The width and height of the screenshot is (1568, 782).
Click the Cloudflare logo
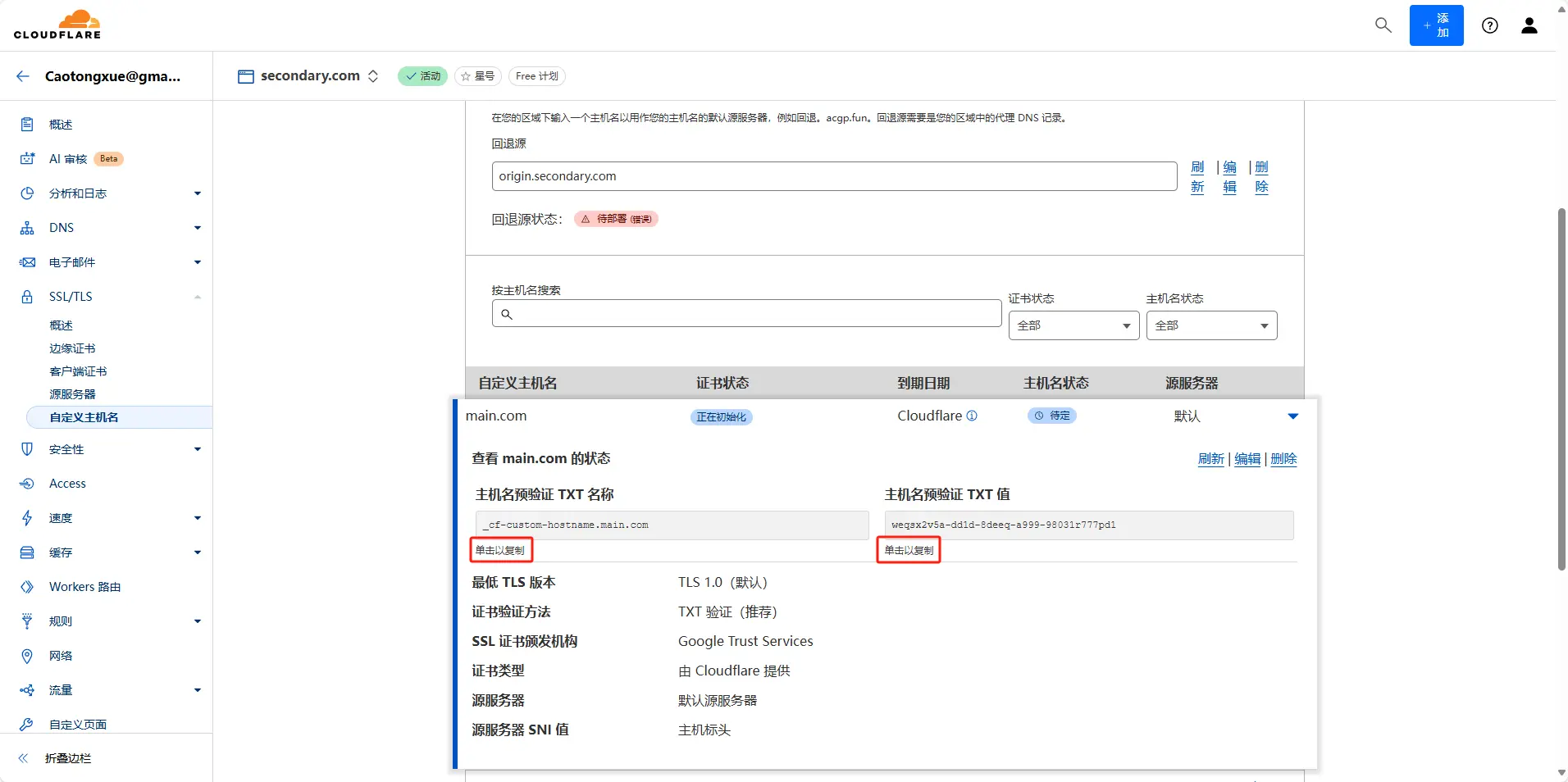57,25
